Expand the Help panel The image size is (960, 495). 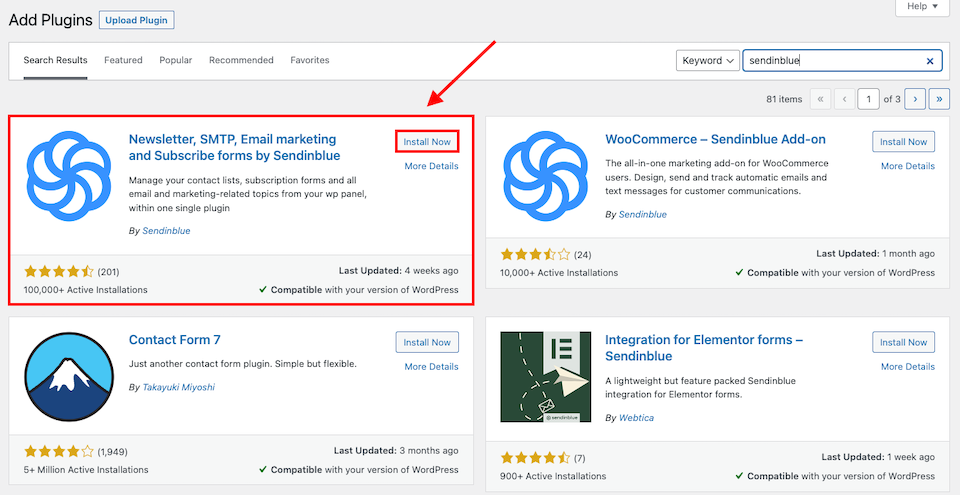point(922,7)
